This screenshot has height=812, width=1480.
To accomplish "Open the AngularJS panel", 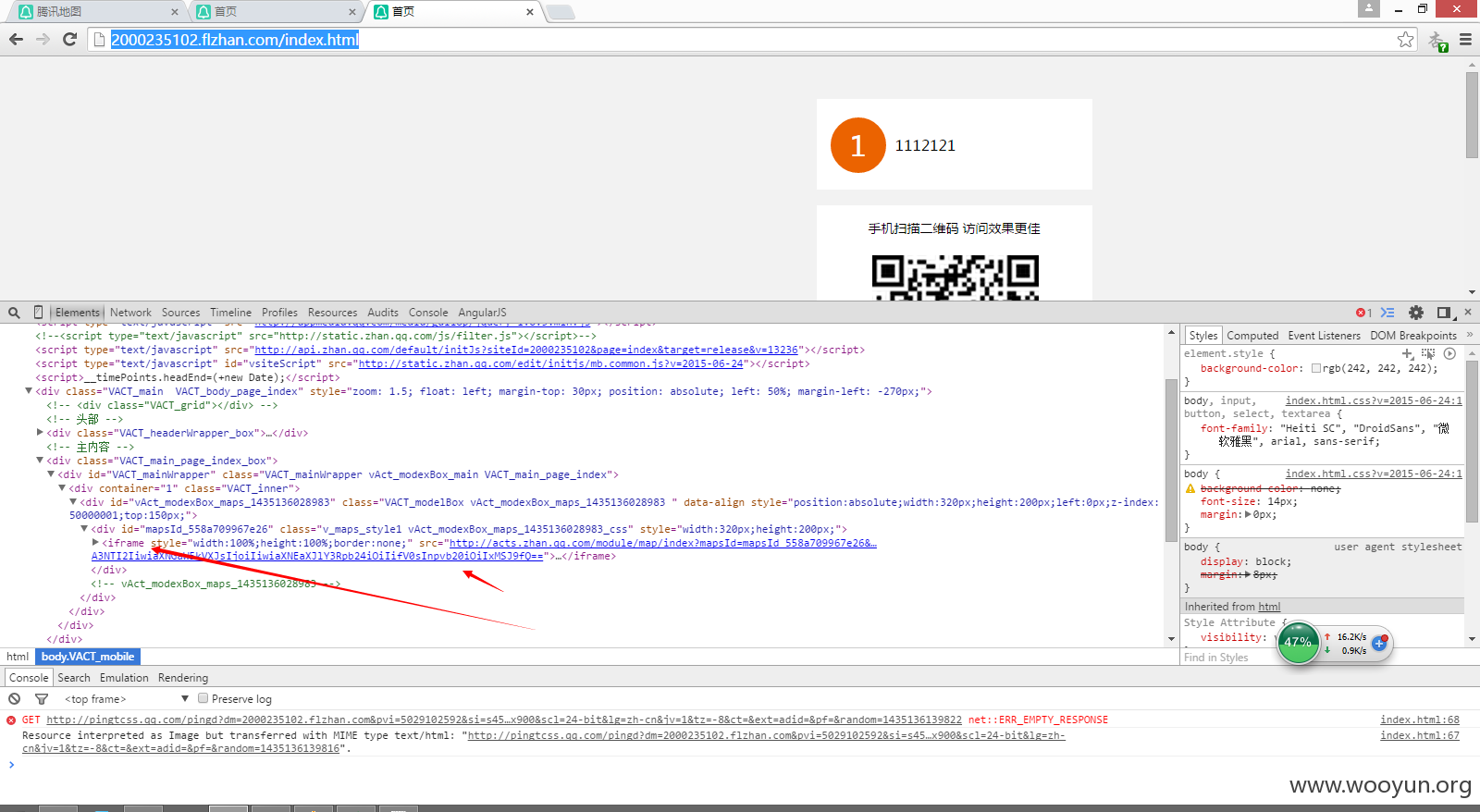I will [x=482, y=313].
